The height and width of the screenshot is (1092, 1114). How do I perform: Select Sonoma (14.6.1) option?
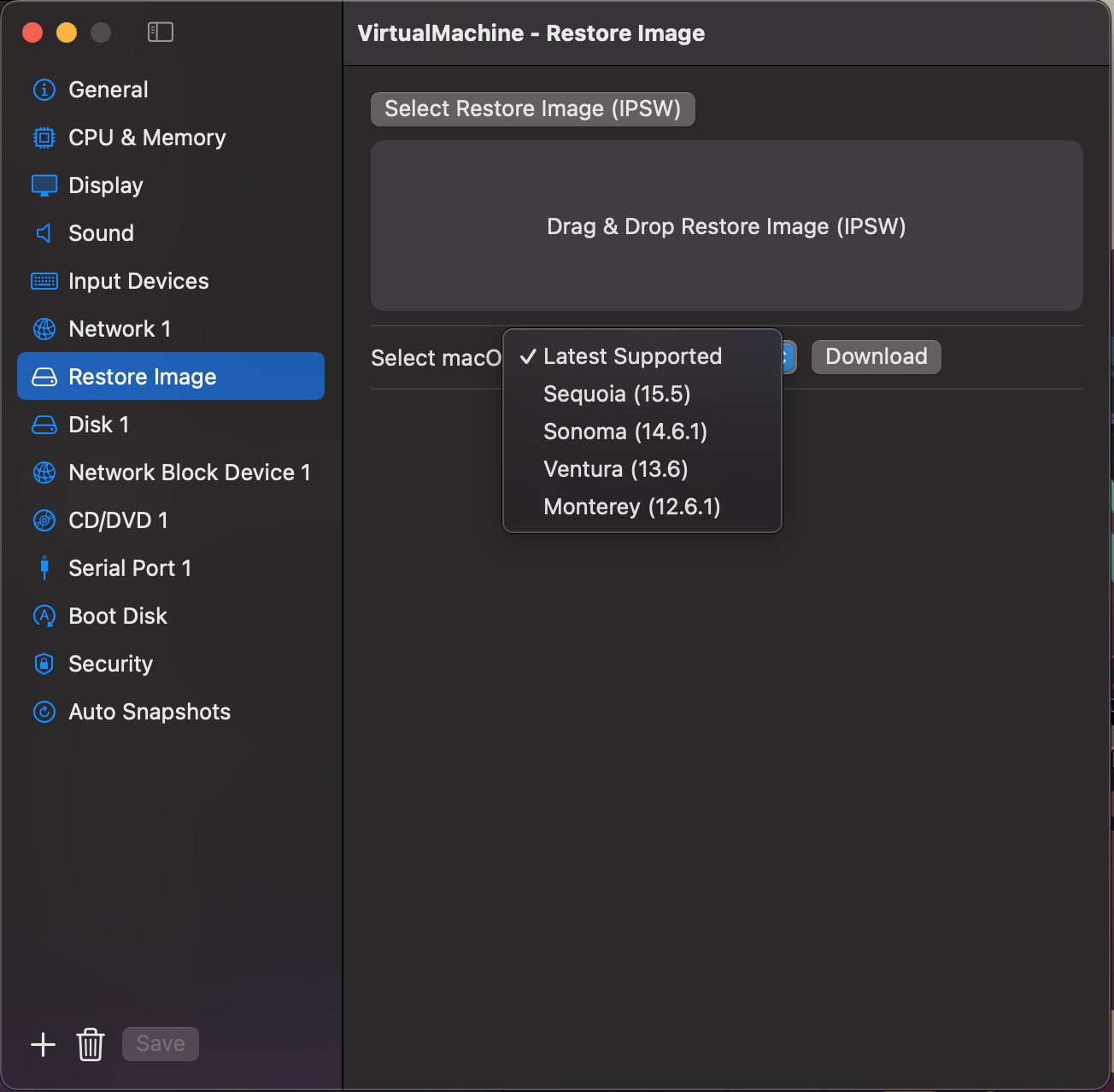pos(642,432)
